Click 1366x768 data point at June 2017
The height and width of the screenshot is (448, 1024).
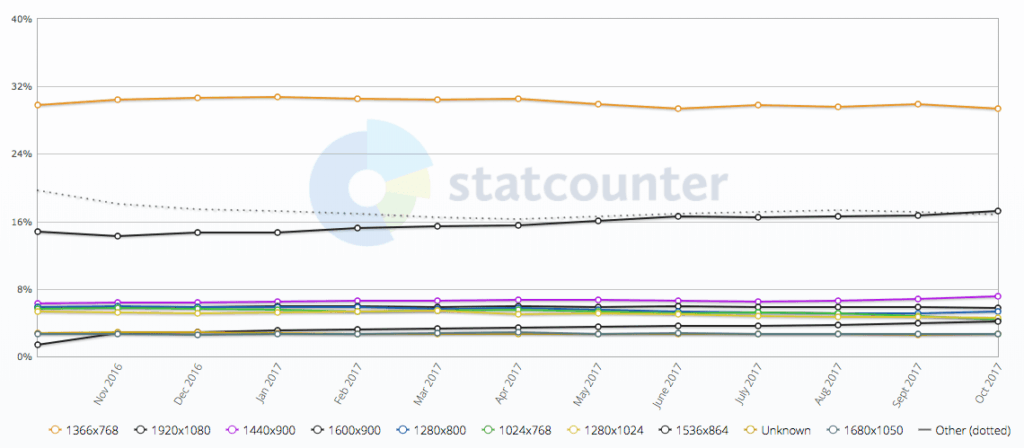pos(679,109)
